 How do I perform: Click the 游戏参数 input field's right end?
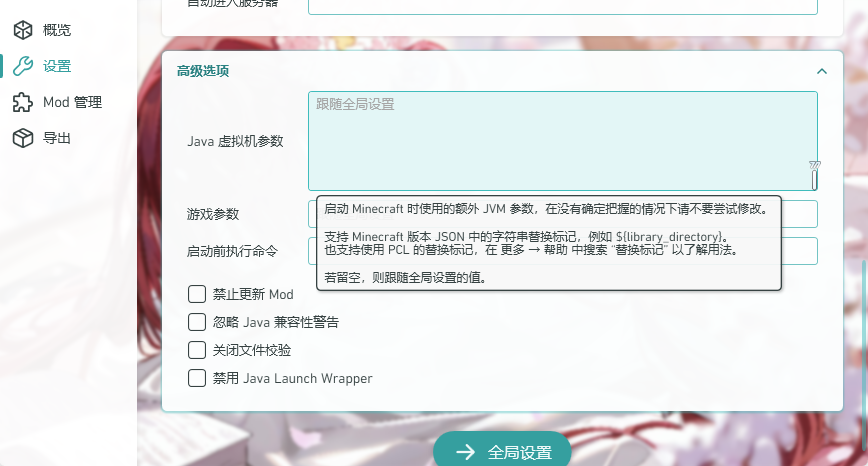coord(799,214)
